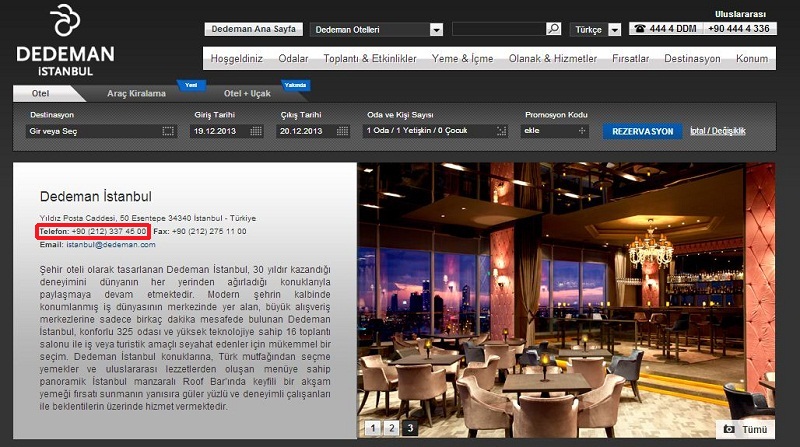Open the check-out date calendar icon
The width and height of the screenshot is (800, 447).
tap(343, 131)
